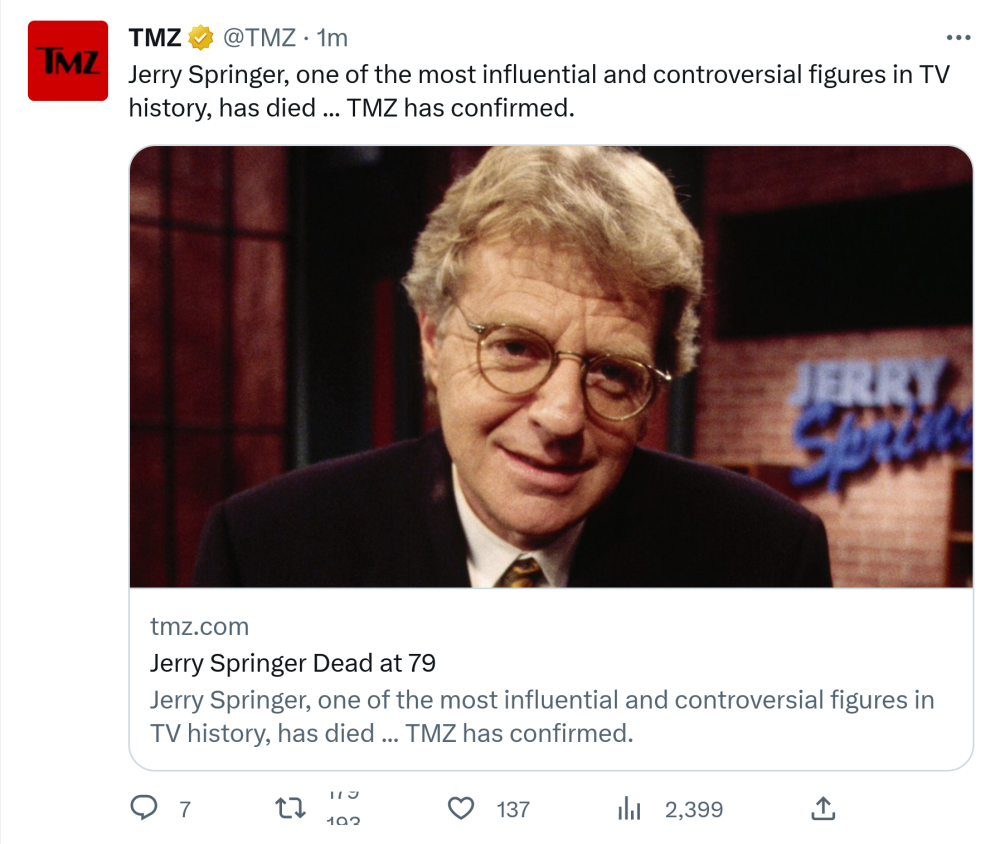The width and height of the screenshot is (1000, 844).
Task: Click the share upload arrow icon
Action: click(x=822, y=808)
